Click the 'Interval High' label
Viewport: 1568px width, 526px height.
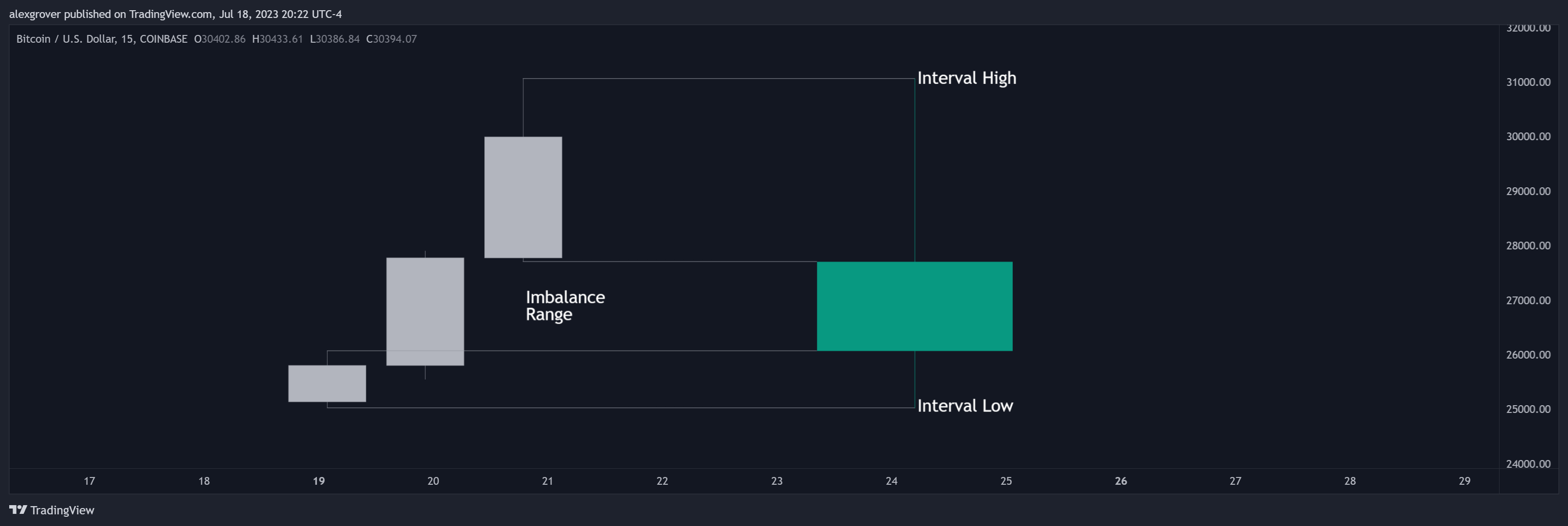click(967, 79)
